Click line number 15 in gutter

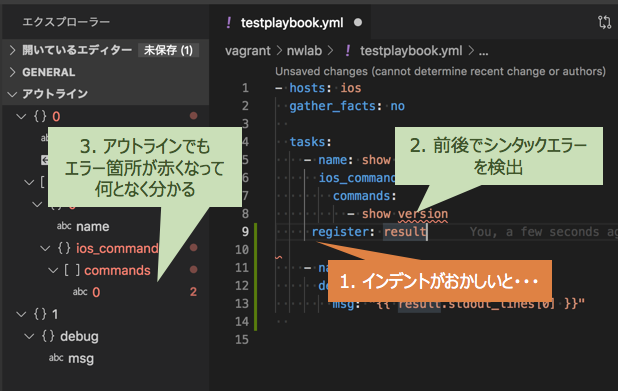click(242, 339)
